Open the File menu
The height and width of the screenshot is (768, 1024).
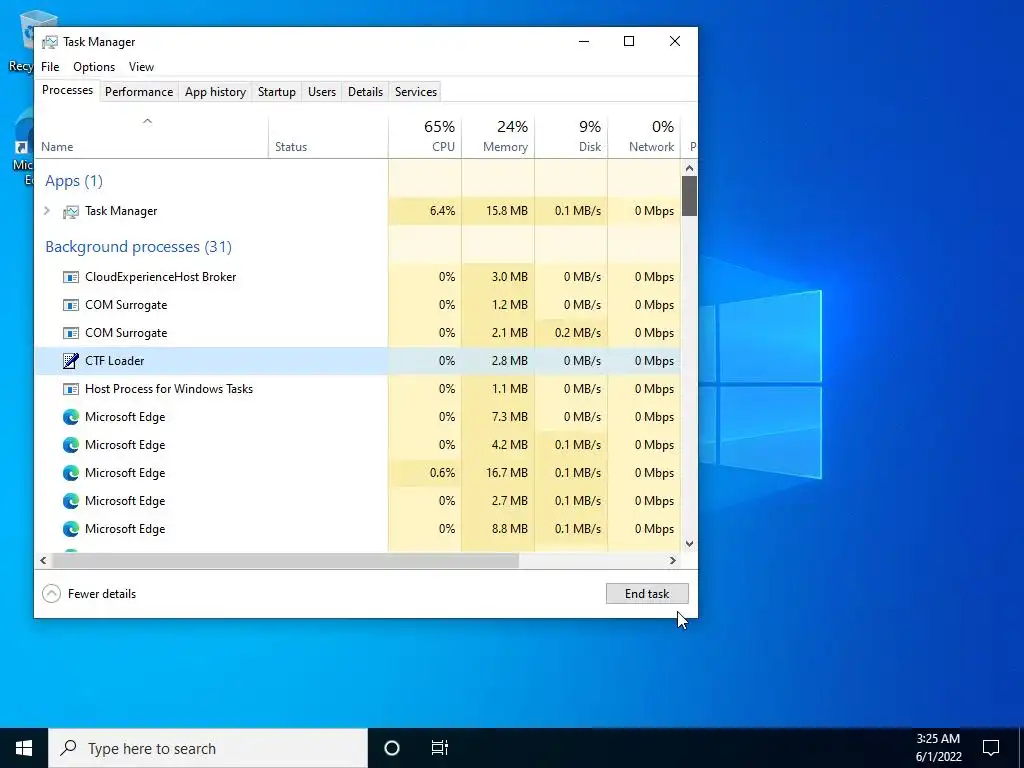point(50,67)
